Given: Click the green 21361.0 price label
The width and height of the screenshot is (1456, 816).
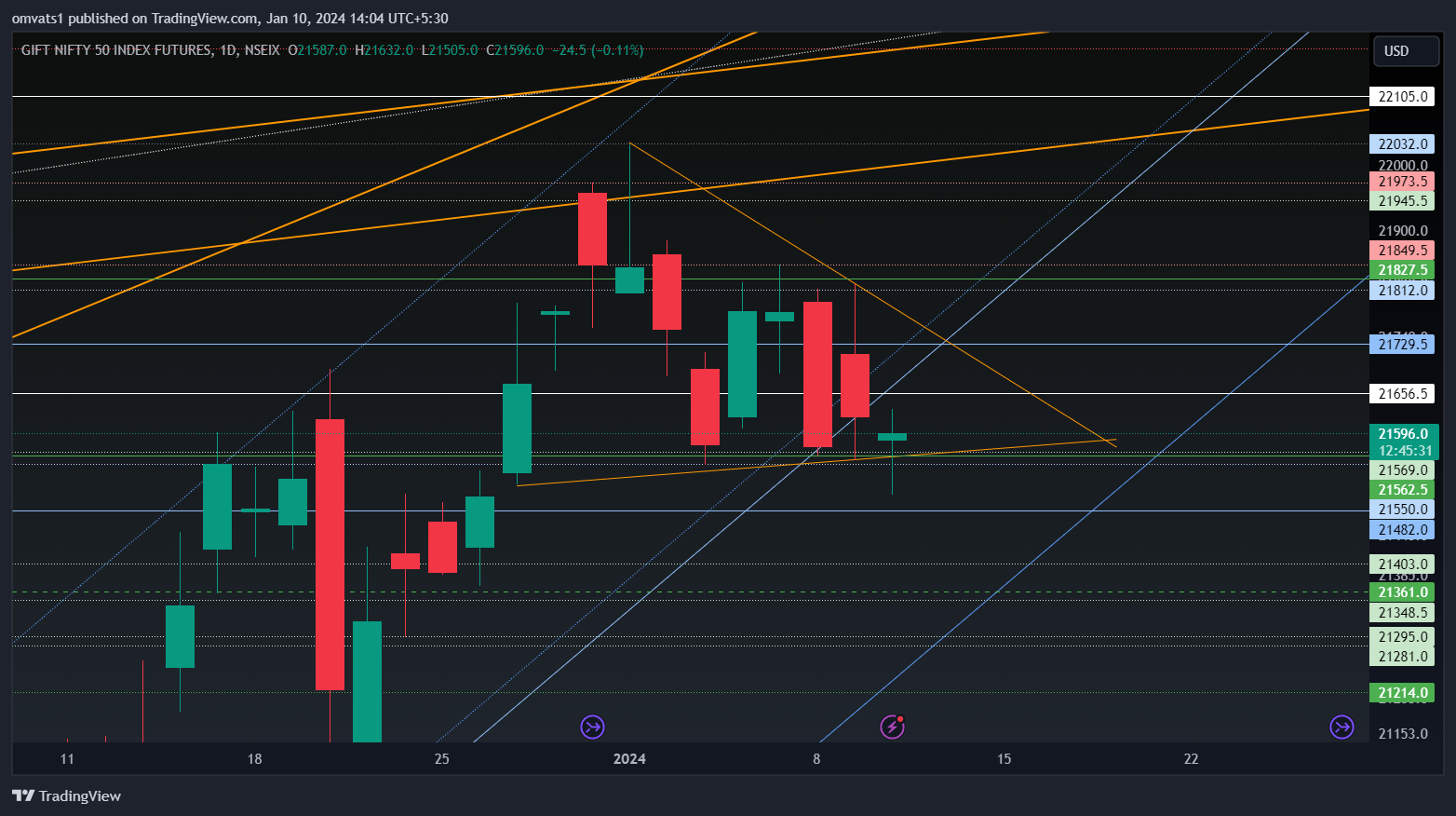Looking at the screenshot, I should pos(1402,592).
